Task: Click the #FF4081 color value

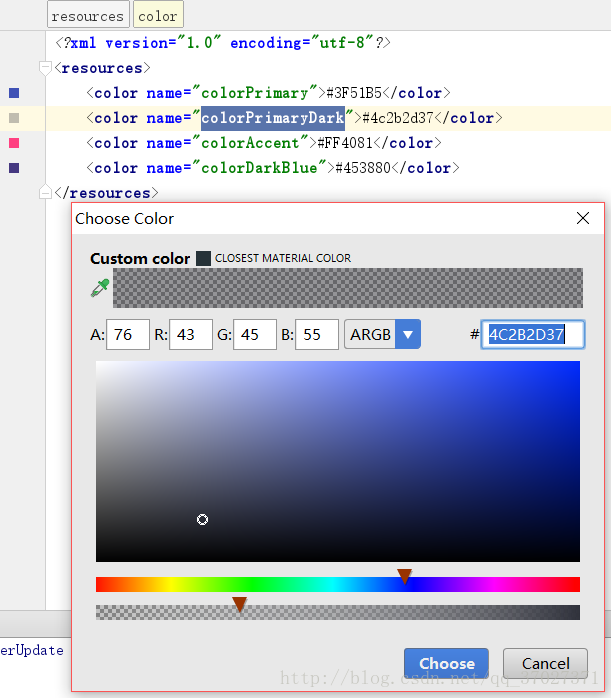Action: pos(345,142)
